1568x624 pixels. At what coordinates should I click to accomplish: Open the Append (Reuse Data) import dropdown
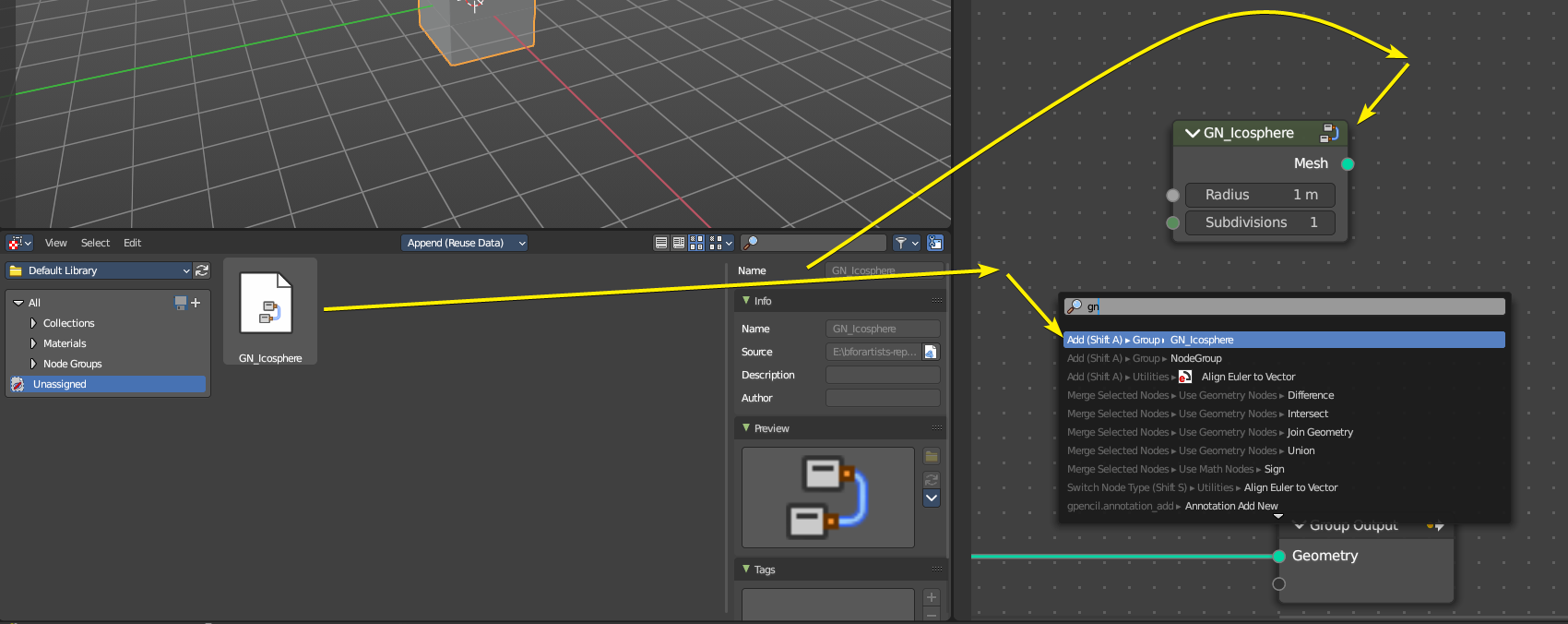pyautogui.click(x=465, y=243)
